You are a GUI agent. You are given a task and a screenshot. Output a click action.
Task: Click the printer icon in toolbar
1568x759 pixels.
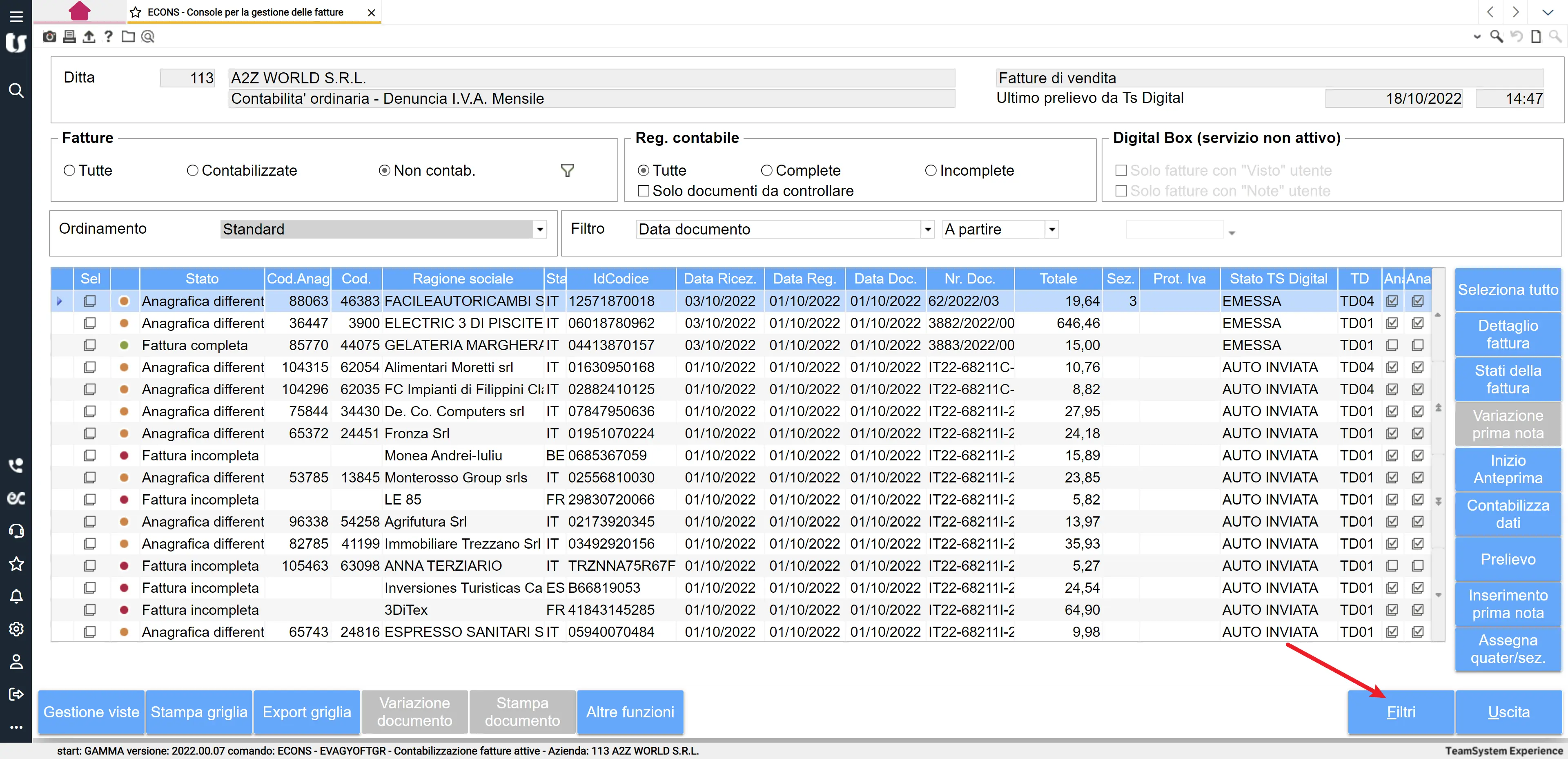point(69,36)
